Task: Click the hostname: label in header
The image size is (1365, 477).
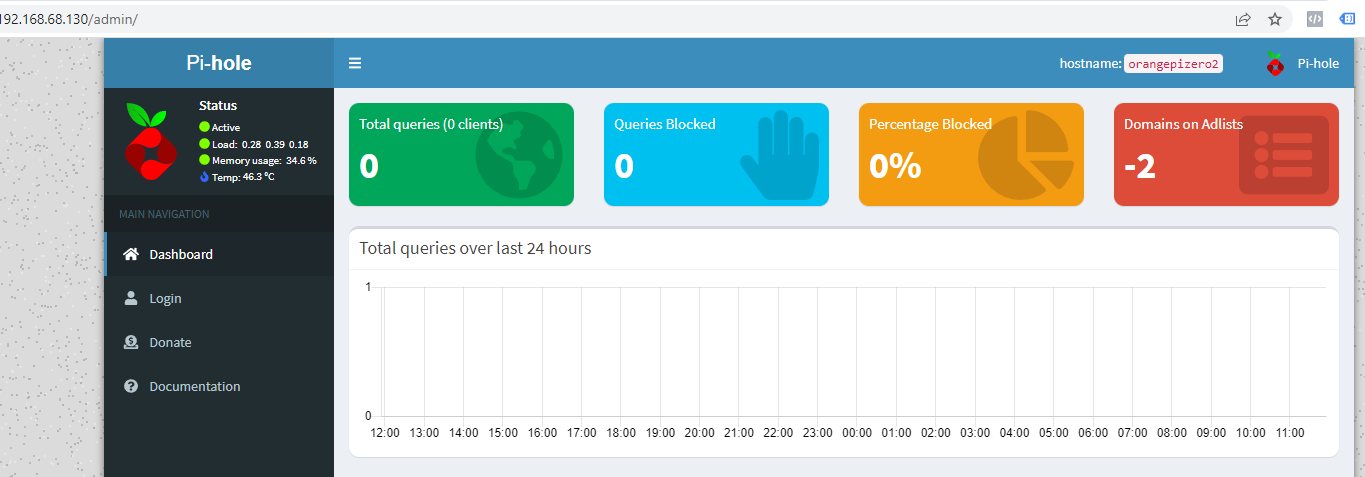Action: [x=1090, y=63]
